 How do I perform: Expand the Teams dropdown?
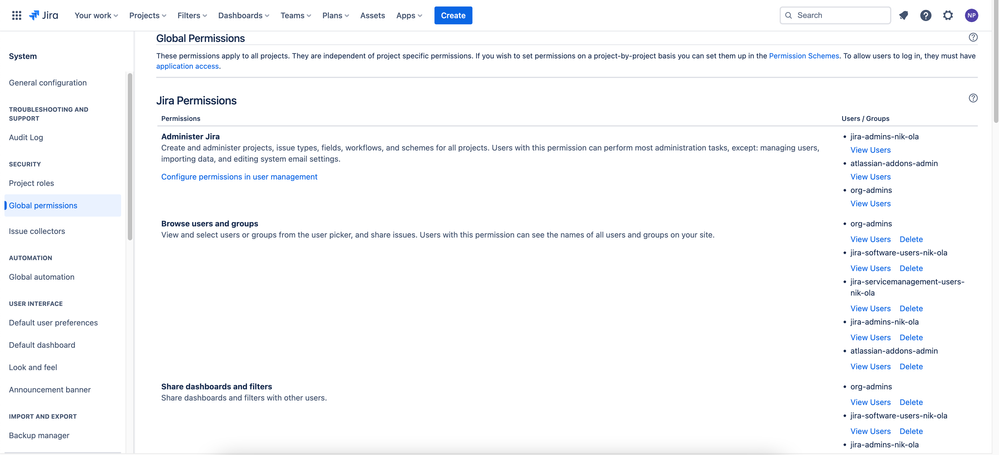click(296, 15)
